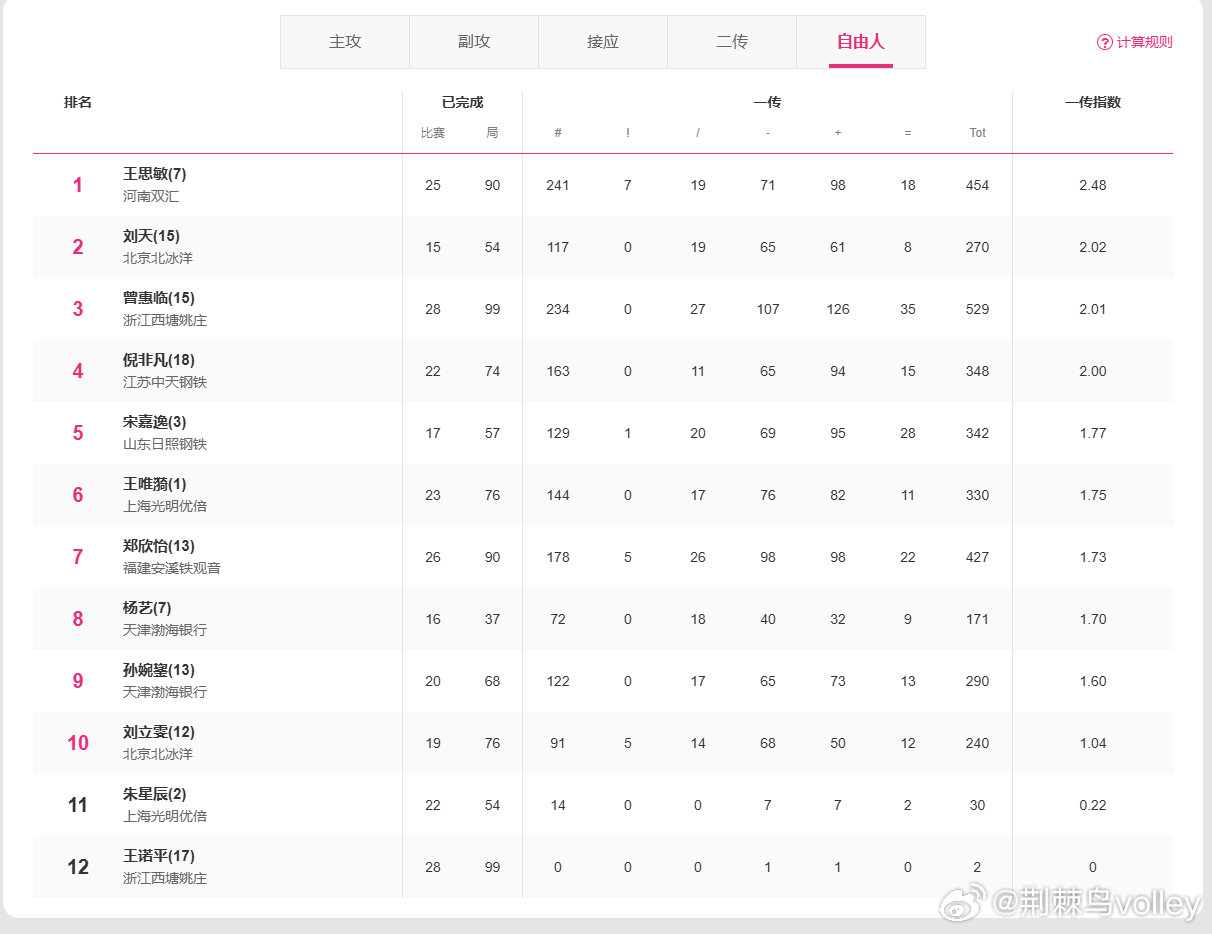
Task: Click team 天津渤海银行 under 杨艺(7)
Action: (165, 630)
